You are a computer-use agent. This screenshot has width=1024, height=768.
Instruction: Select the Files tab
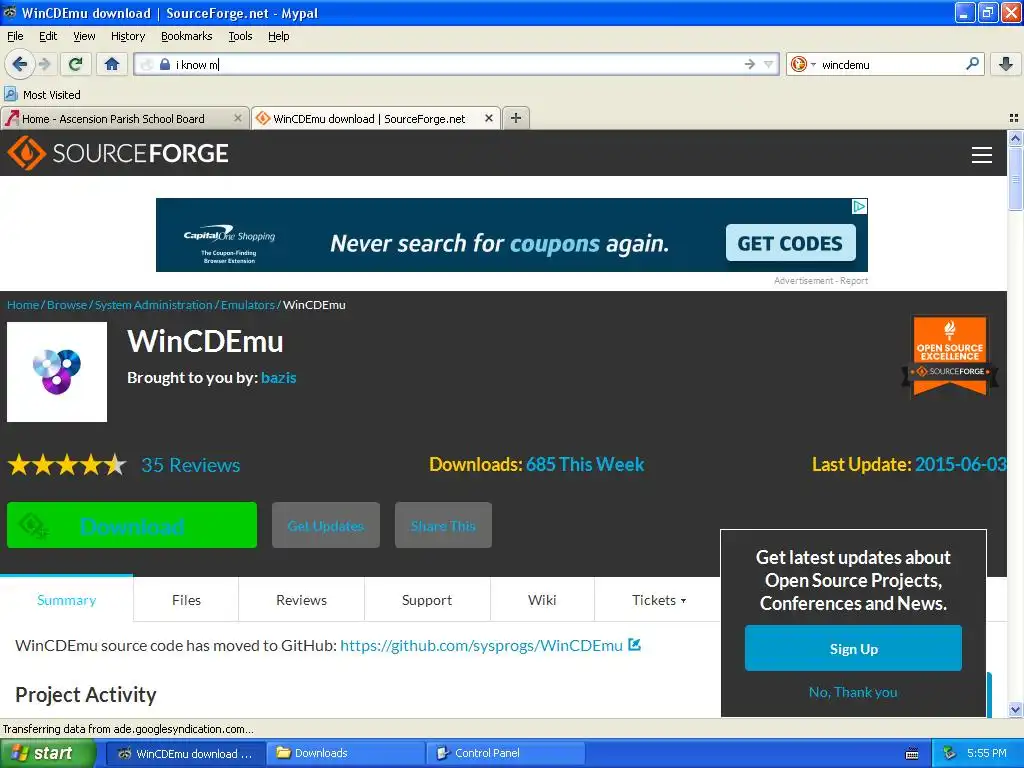point(186,600)
